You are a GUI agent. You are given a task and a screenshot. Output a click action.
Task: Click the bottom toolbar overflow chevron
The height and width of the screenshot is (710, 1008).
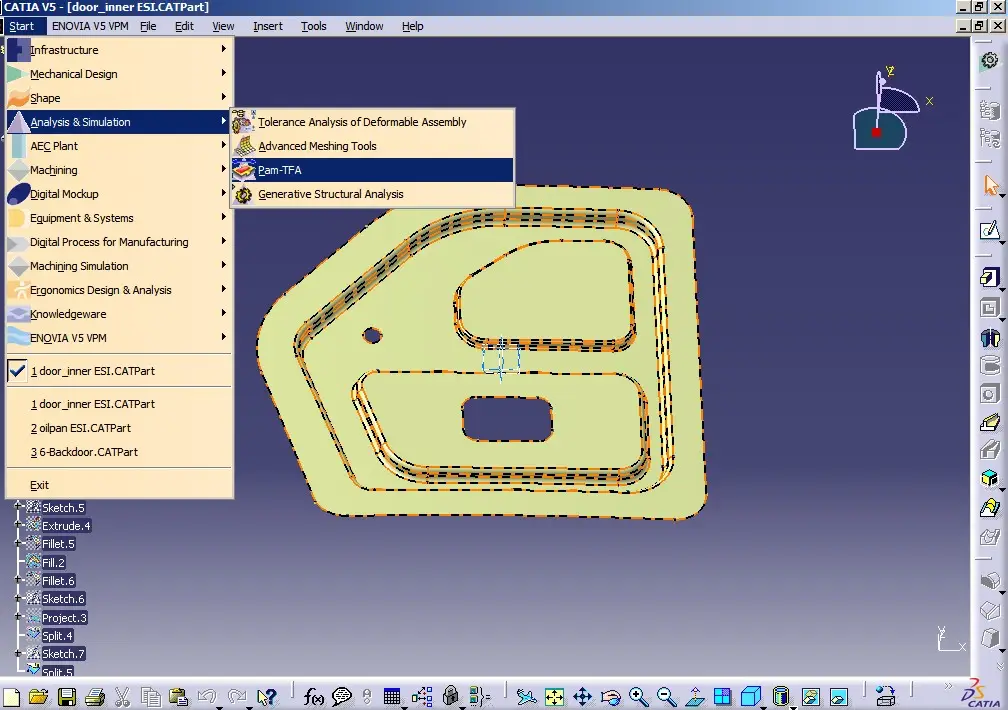tap(948, 687)
